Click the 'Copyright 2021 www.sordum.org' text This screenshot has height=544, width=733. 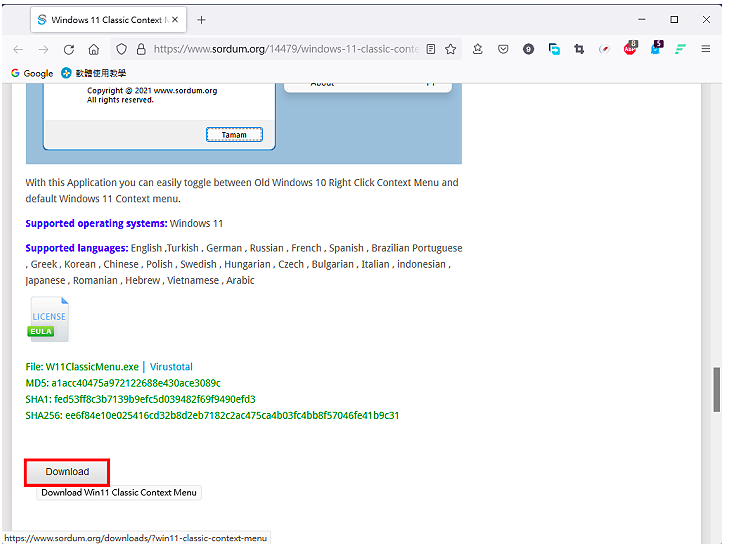point(152,91)
